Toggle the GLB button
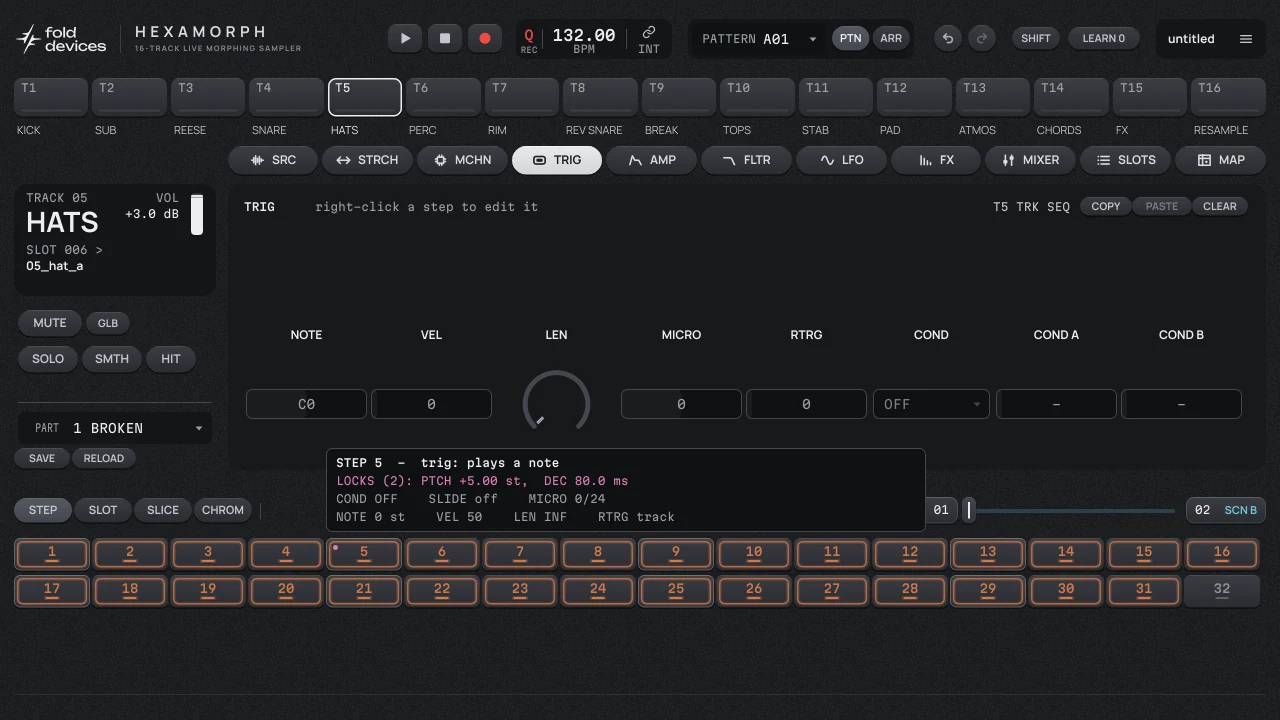The height and width of the screenshot is (720, 1280). point(108,323)
